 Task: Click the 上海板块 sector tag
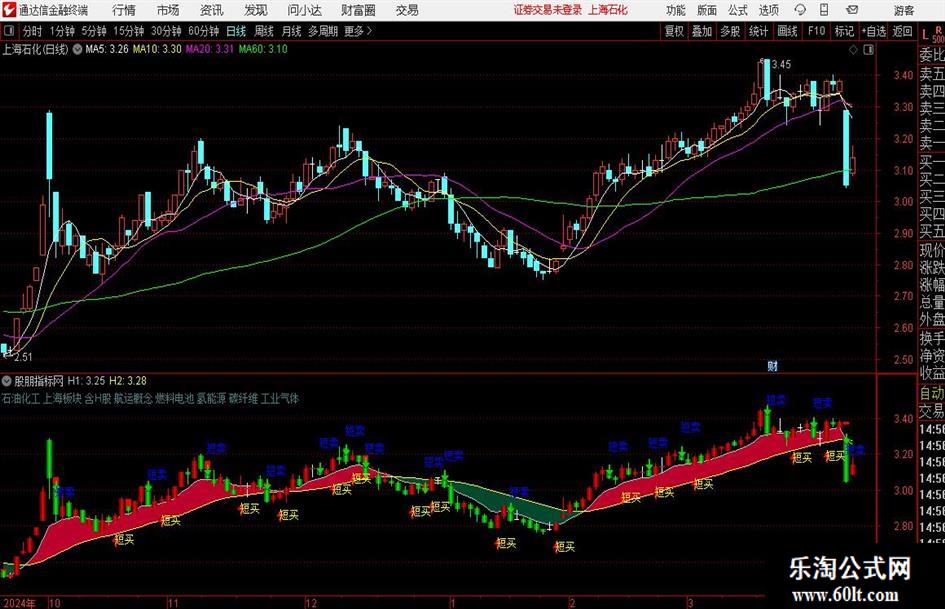point(62,399)
